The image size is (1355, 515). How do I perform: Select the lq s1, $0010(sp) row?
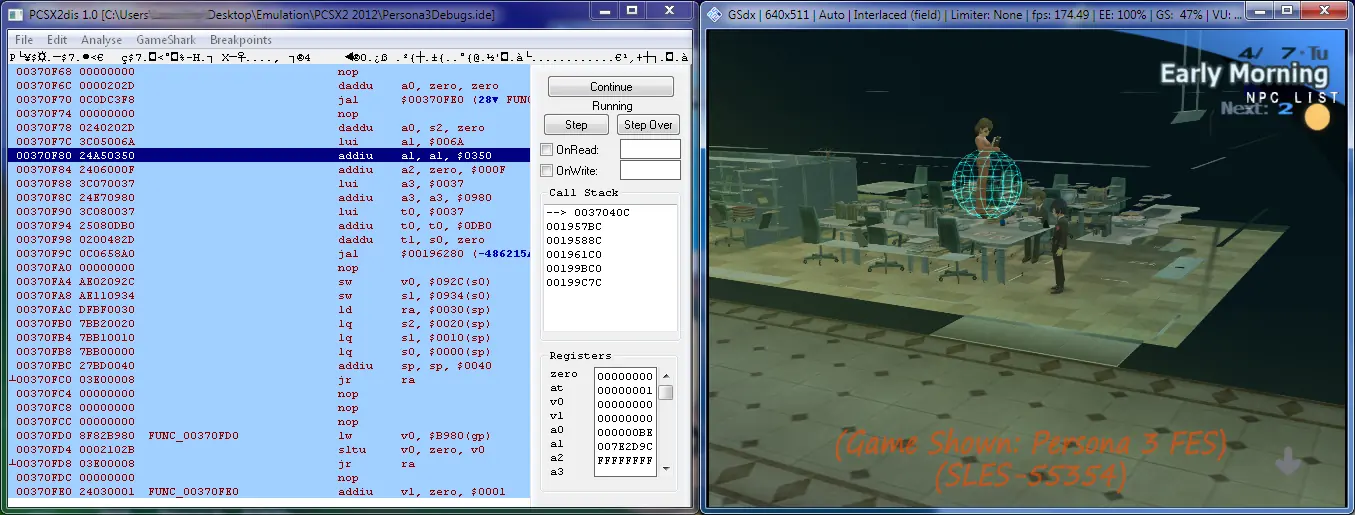click(269, 338)
